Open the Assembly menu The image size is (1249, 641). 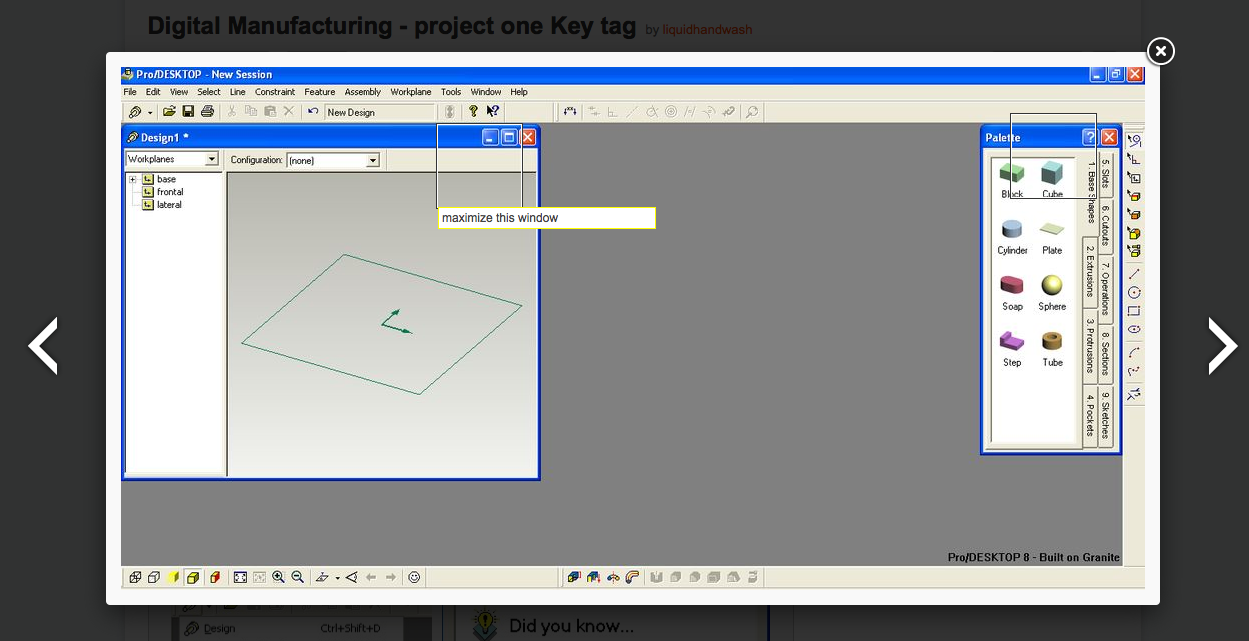click(x=362, y=91)
